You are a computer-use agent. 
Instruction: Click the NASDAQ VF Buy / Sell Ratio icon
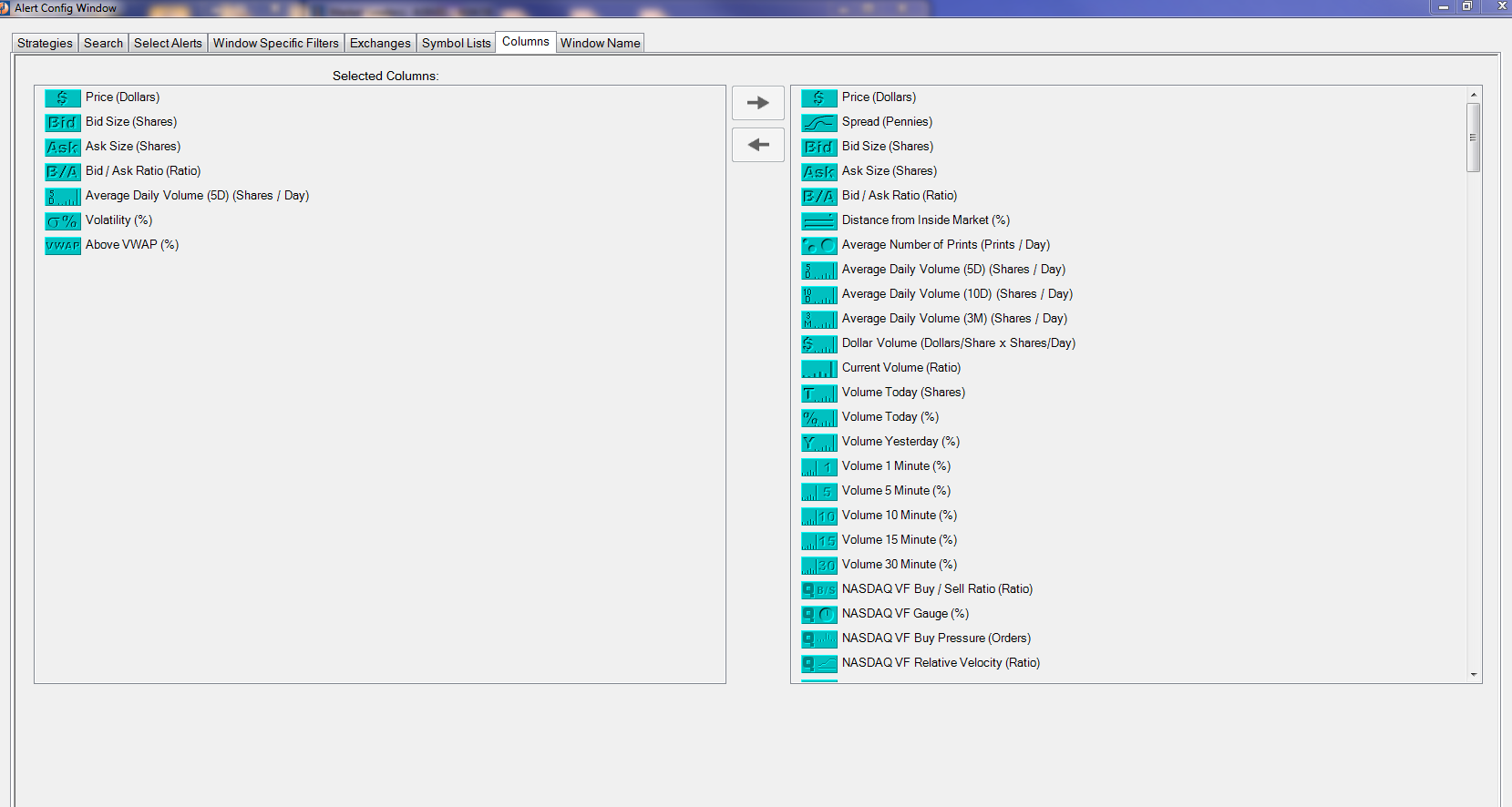pyautogui.click(x=819, y=589)
